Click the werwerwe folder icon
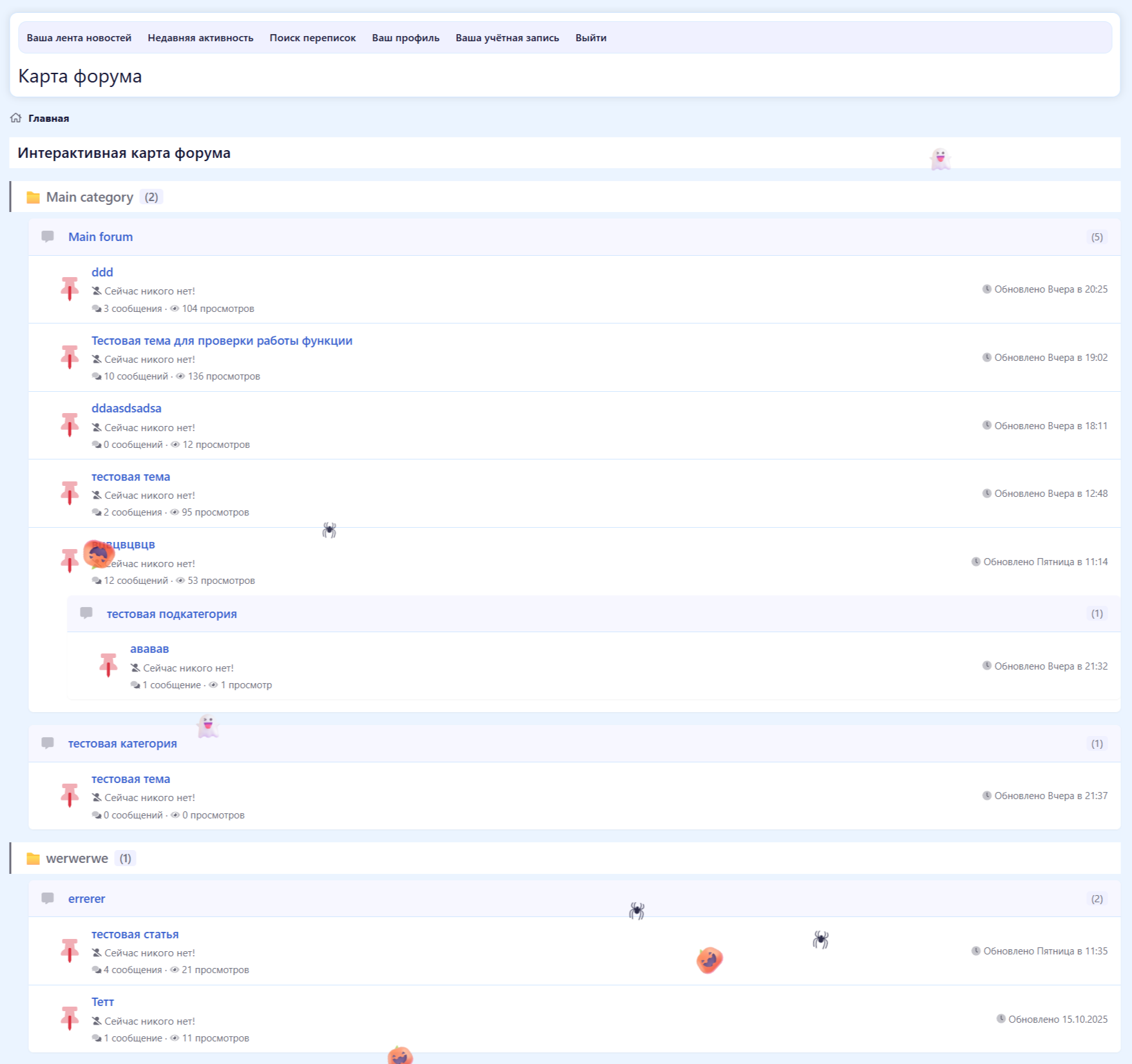 click(x=33, y=859)
